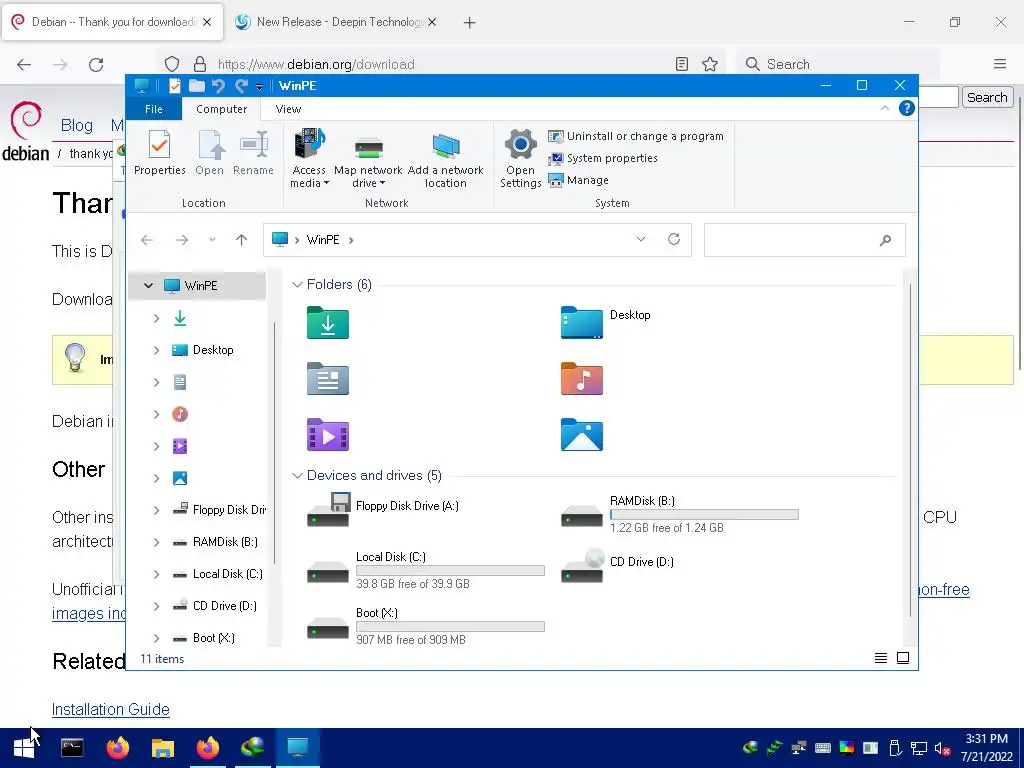Click the Blog link on Debian site
The width and height of the screenshot is (1024, 768).
(76, 125)
